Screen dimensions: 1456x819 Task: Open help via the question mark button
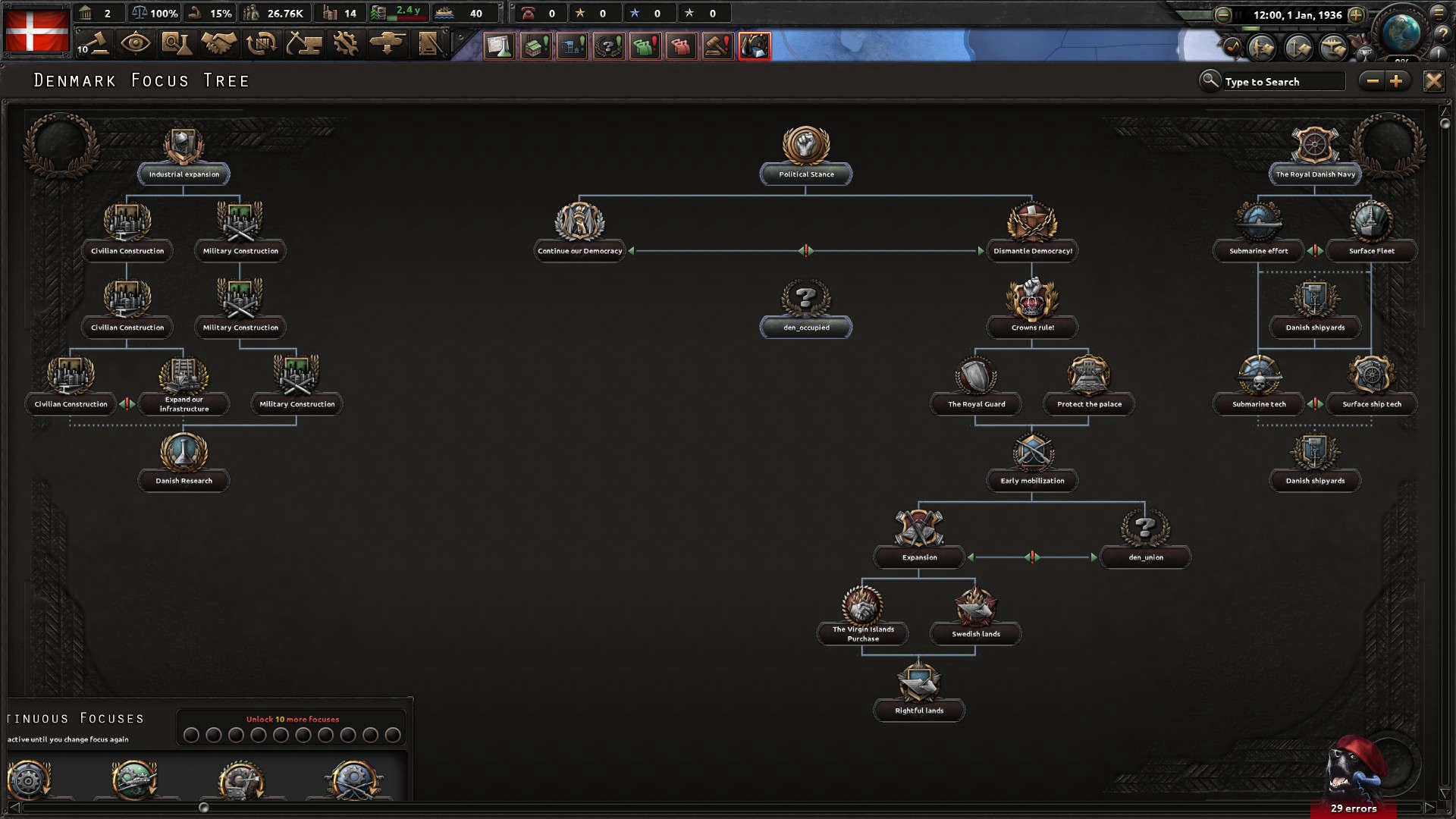[1443, 35]
